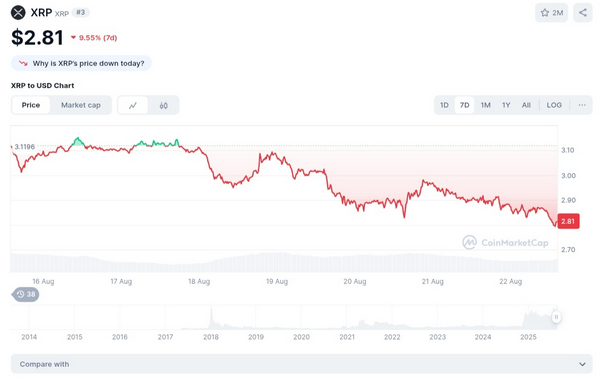This screenshot has height=385, width=600.
Task: Expand the Compare with dropdown
Action: 302,364
